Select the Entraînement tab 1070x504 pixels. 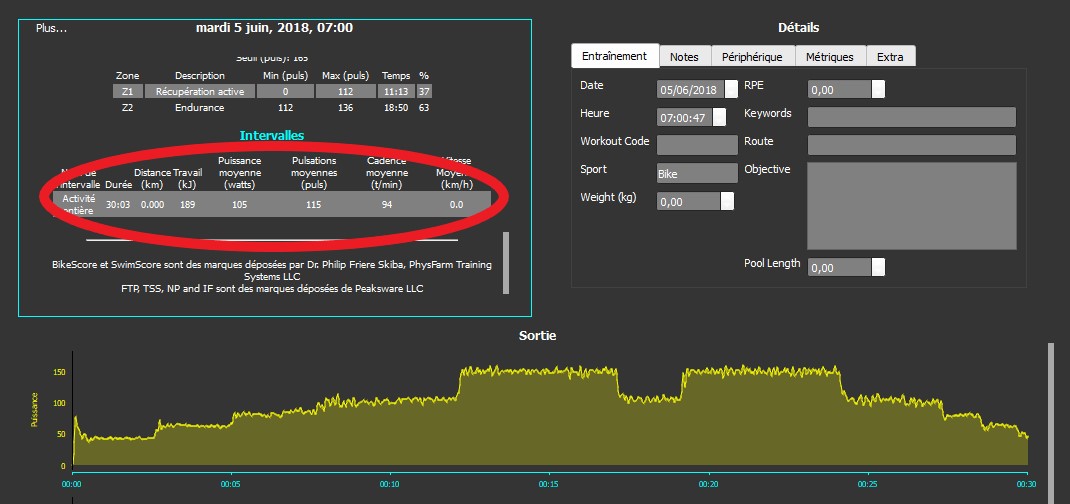[x=614, y=57]
